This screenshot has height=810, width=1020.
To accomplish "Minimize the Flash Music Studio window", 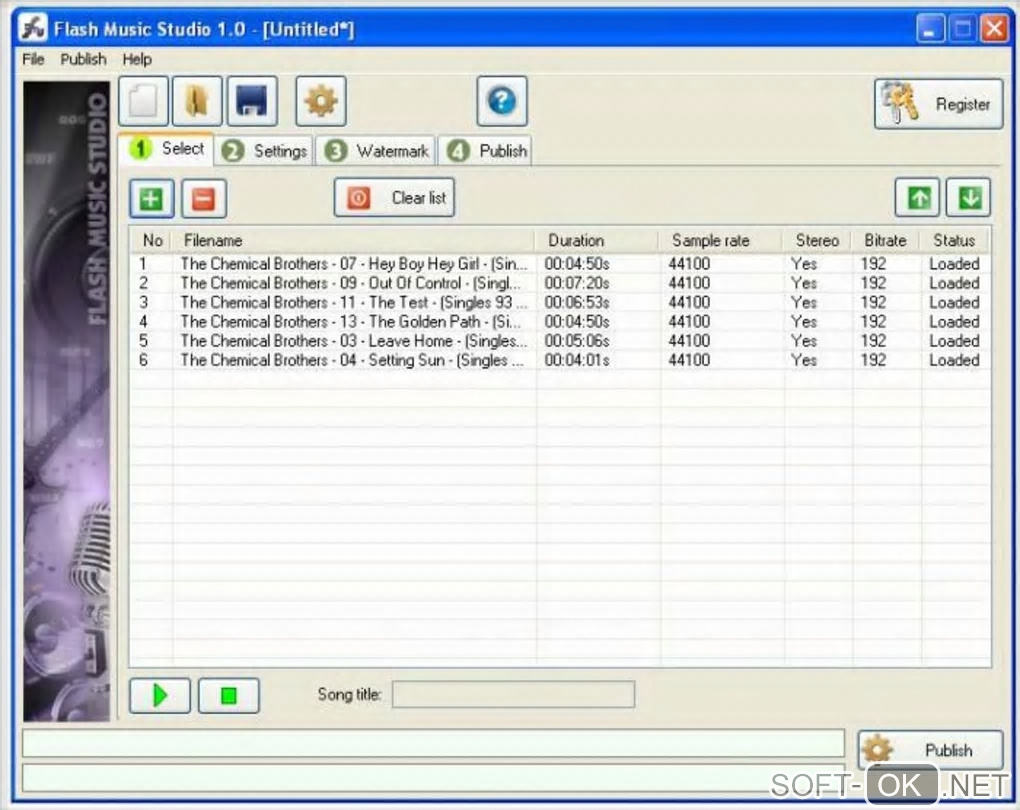I will tap(930, 29).
